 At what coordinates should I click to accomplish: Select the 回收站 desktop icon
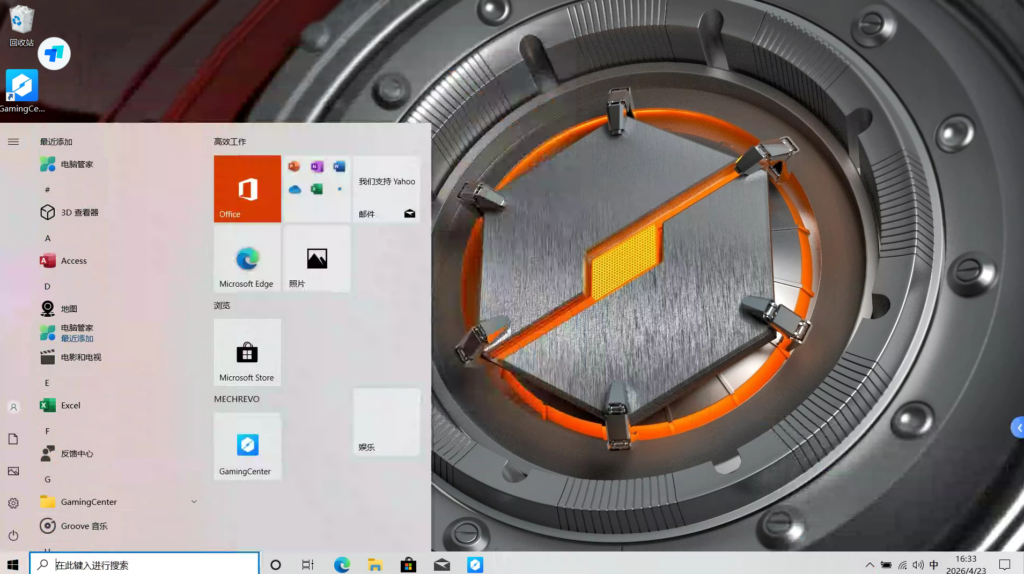pos(22,26)
